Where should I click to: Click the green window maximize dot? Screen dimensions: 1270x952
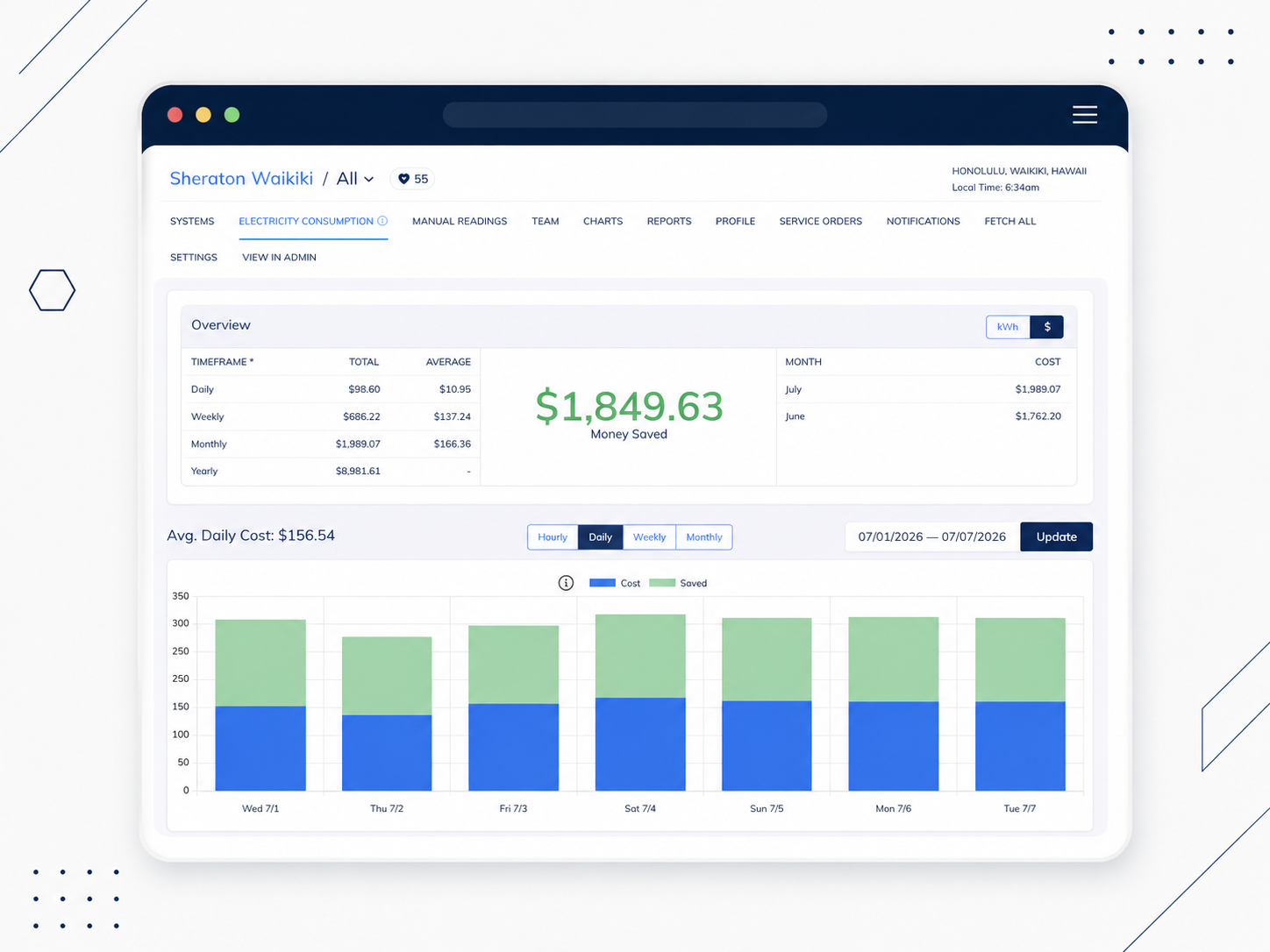click(x=232, y=115)
